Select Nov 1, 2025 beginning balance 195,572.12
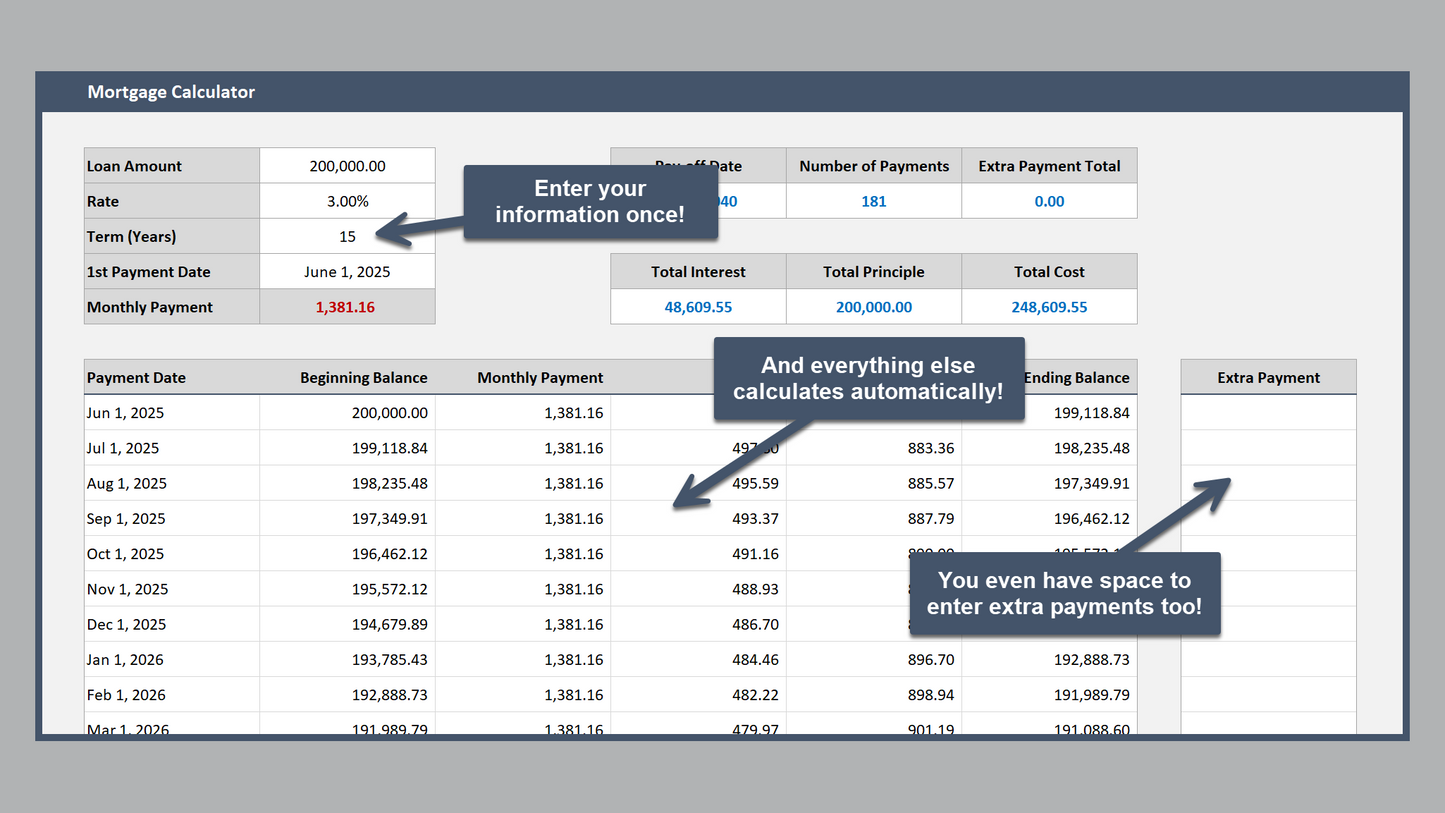 coord(347,589)
